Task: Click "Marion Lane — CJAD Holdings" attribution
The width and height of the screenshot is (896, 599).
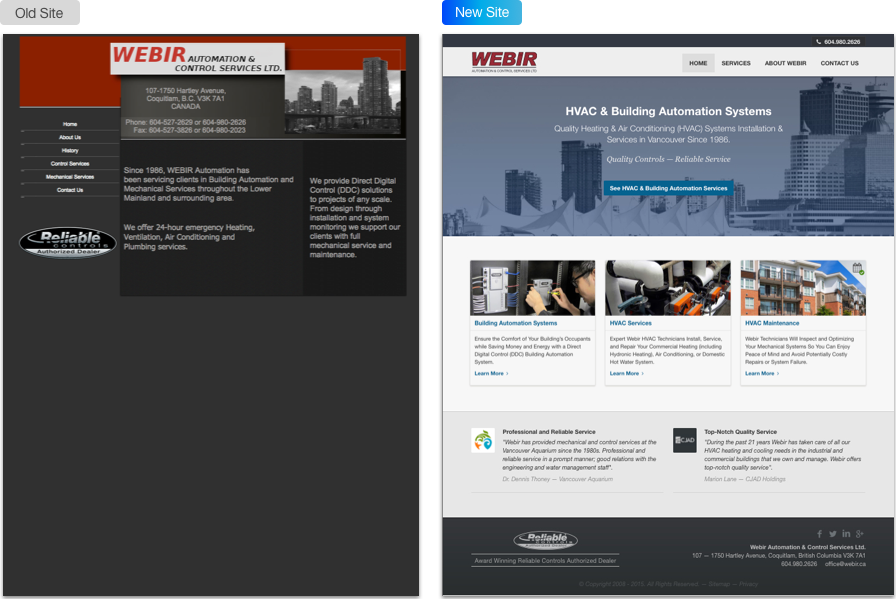Action: 745,480
